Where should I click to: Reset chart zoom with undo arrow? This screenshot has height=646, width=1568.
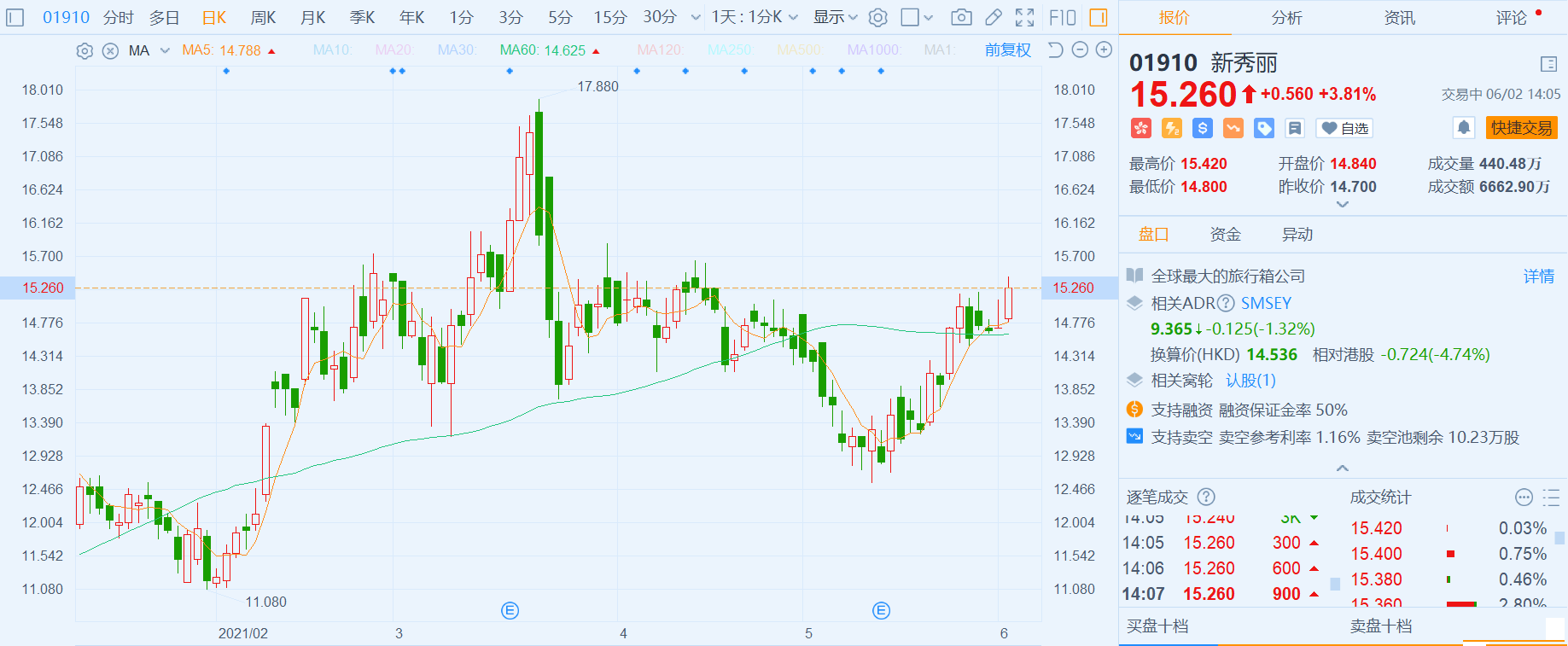[x=1056, y=49]
